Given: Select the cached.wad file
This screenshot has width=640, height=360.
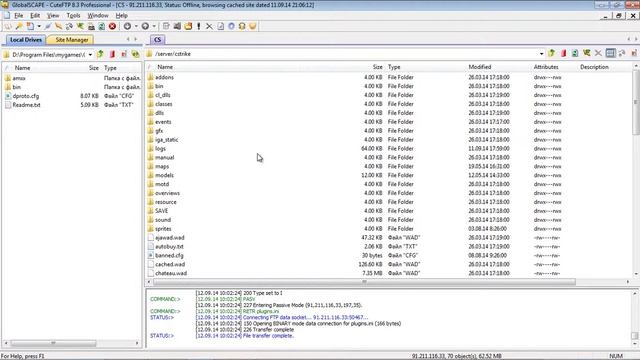Looking at the screenshot, I should 170,264.
